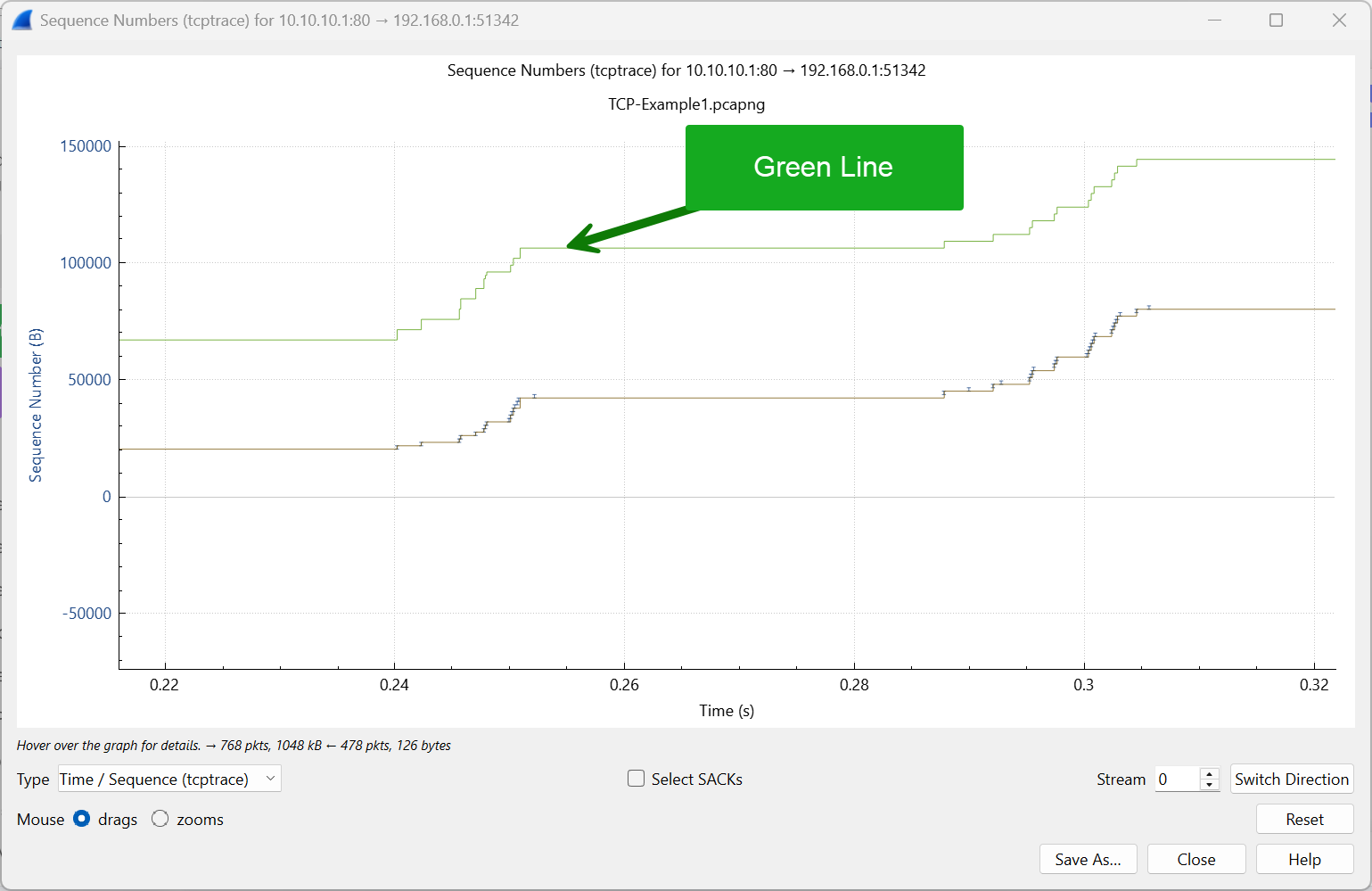Decrement the Stream number with the down arrow
1372x891 pixels.
coord(1209,785)
